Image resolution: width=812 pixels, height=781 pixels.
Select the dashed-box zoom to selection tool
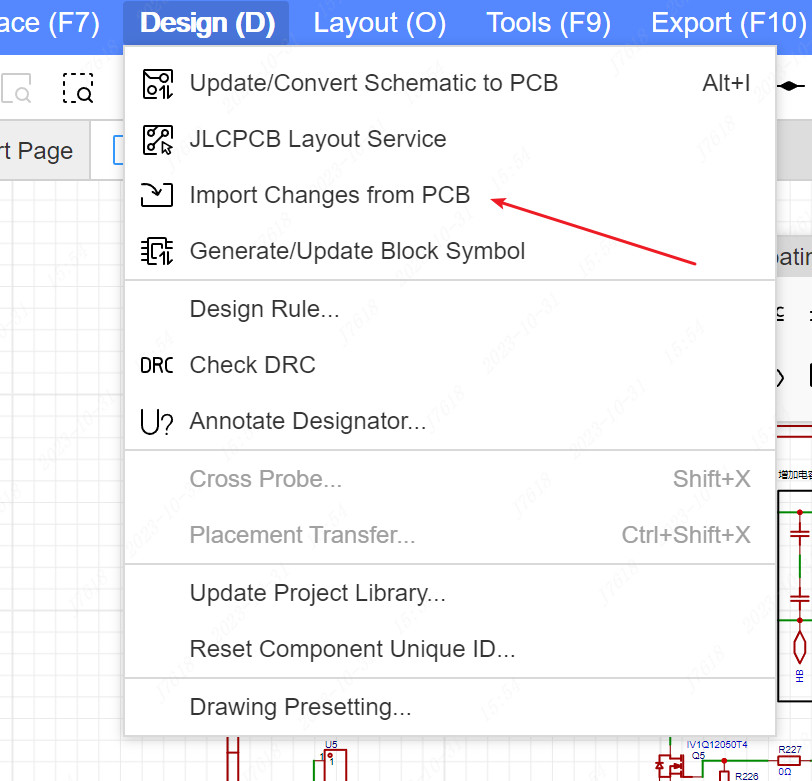pos(78,89)
